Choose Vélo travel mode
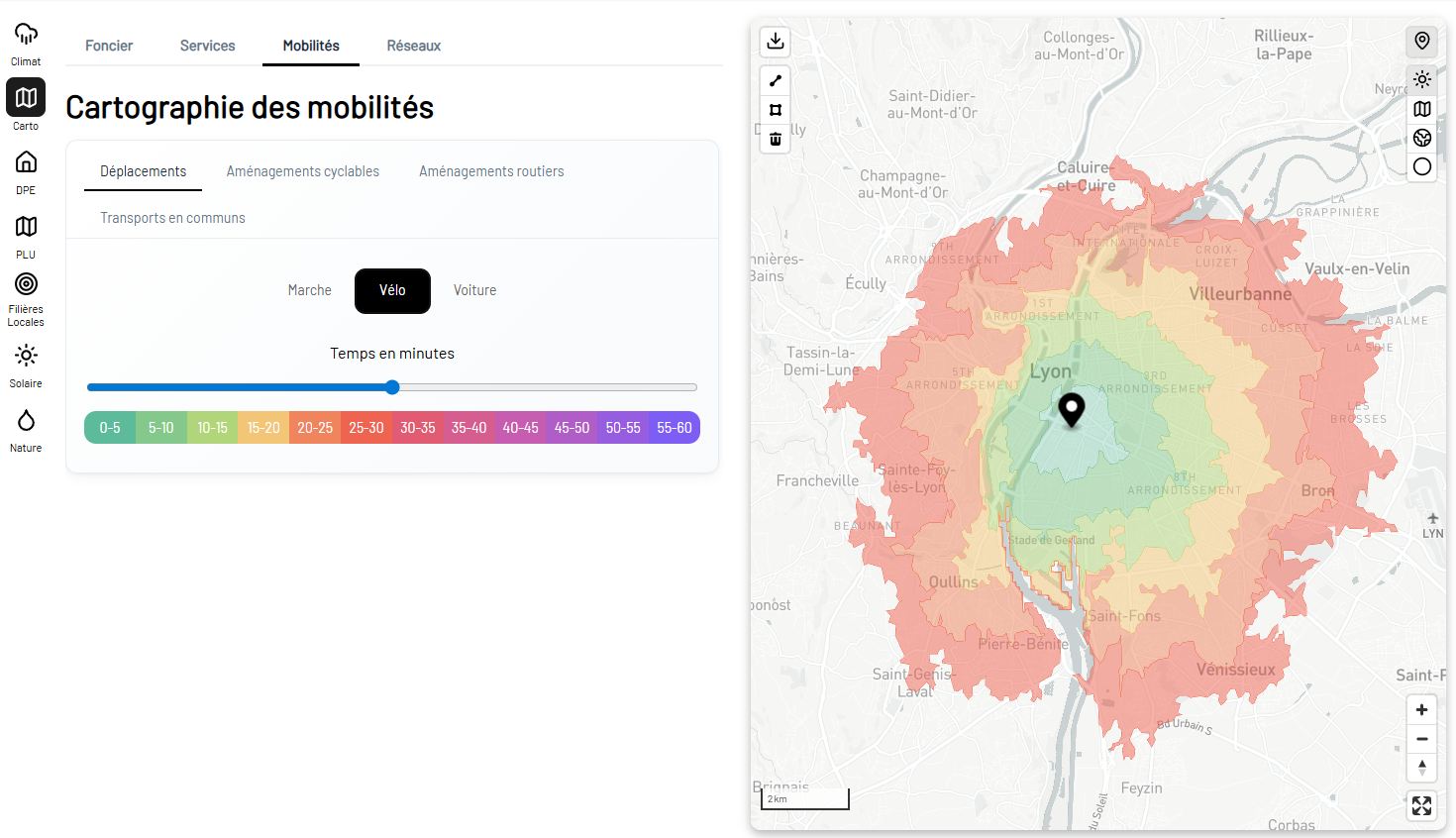Screen dimensions: 1456x838 click(392, 290)
